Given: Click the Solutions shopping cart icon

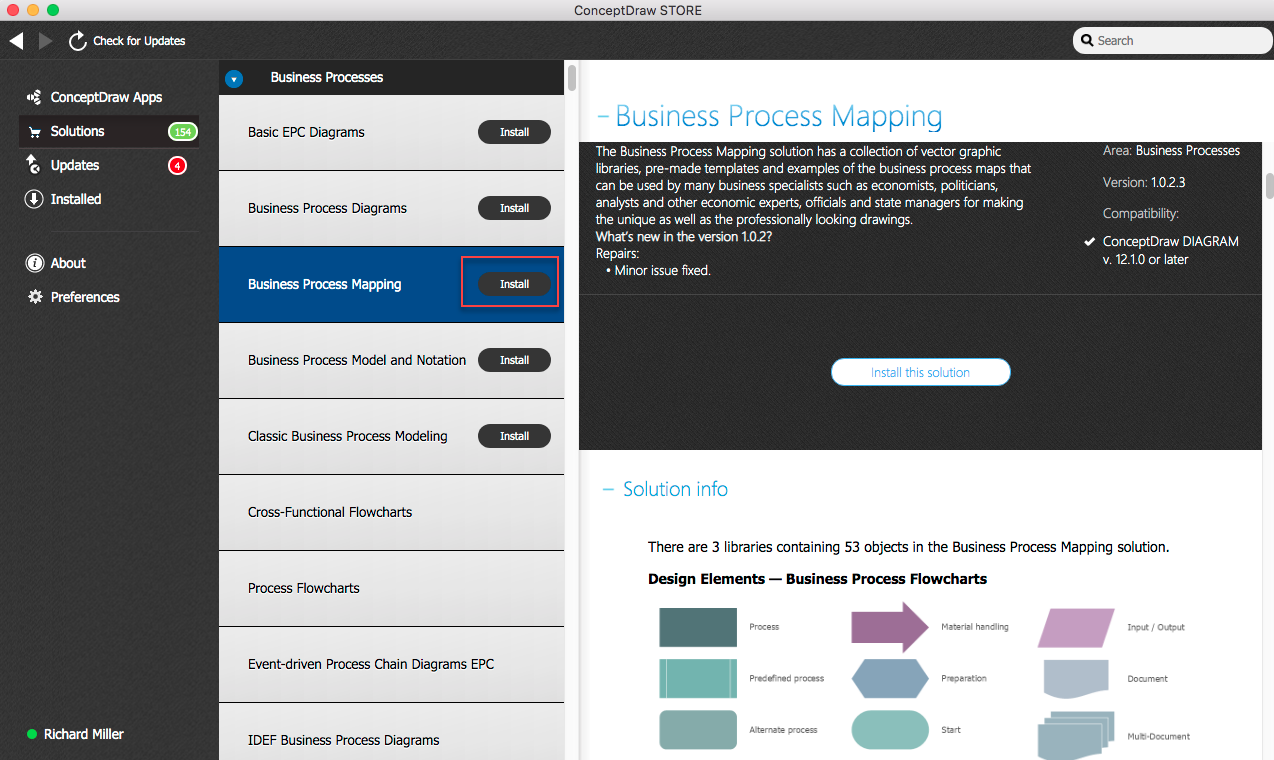Looking at the screenshot, I should pyautogui.click(x=34, y=132).
